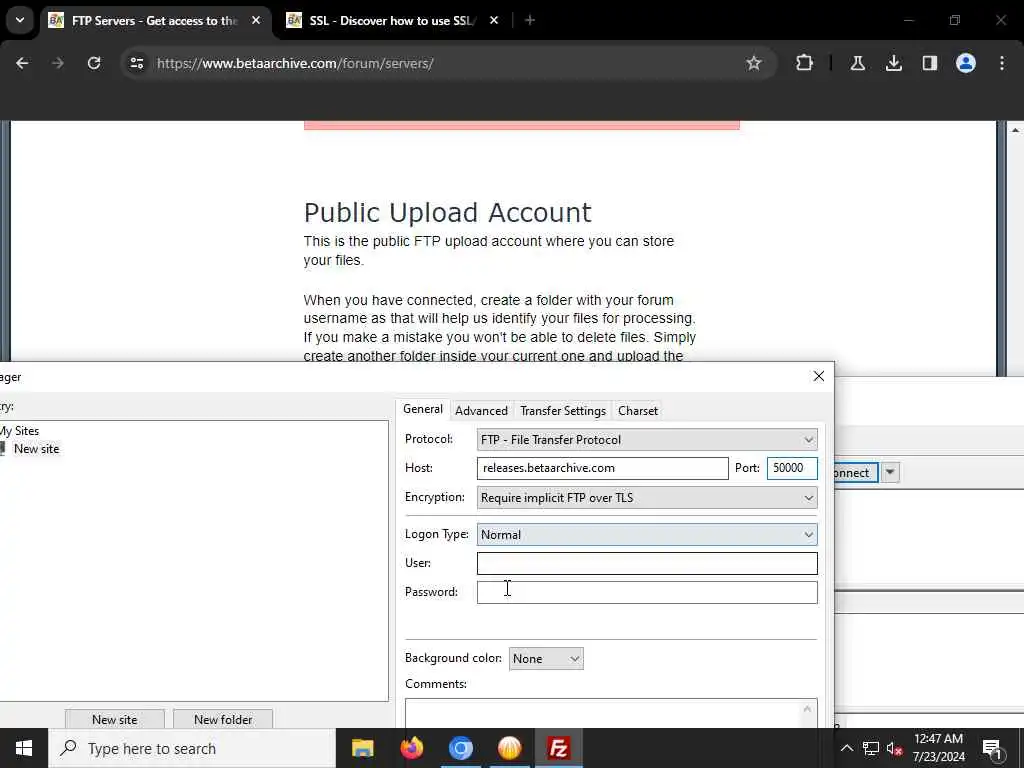Open the browser three-dot menu
The height and width of the screenshot is (768, 1024).
tap(1002, 63)
